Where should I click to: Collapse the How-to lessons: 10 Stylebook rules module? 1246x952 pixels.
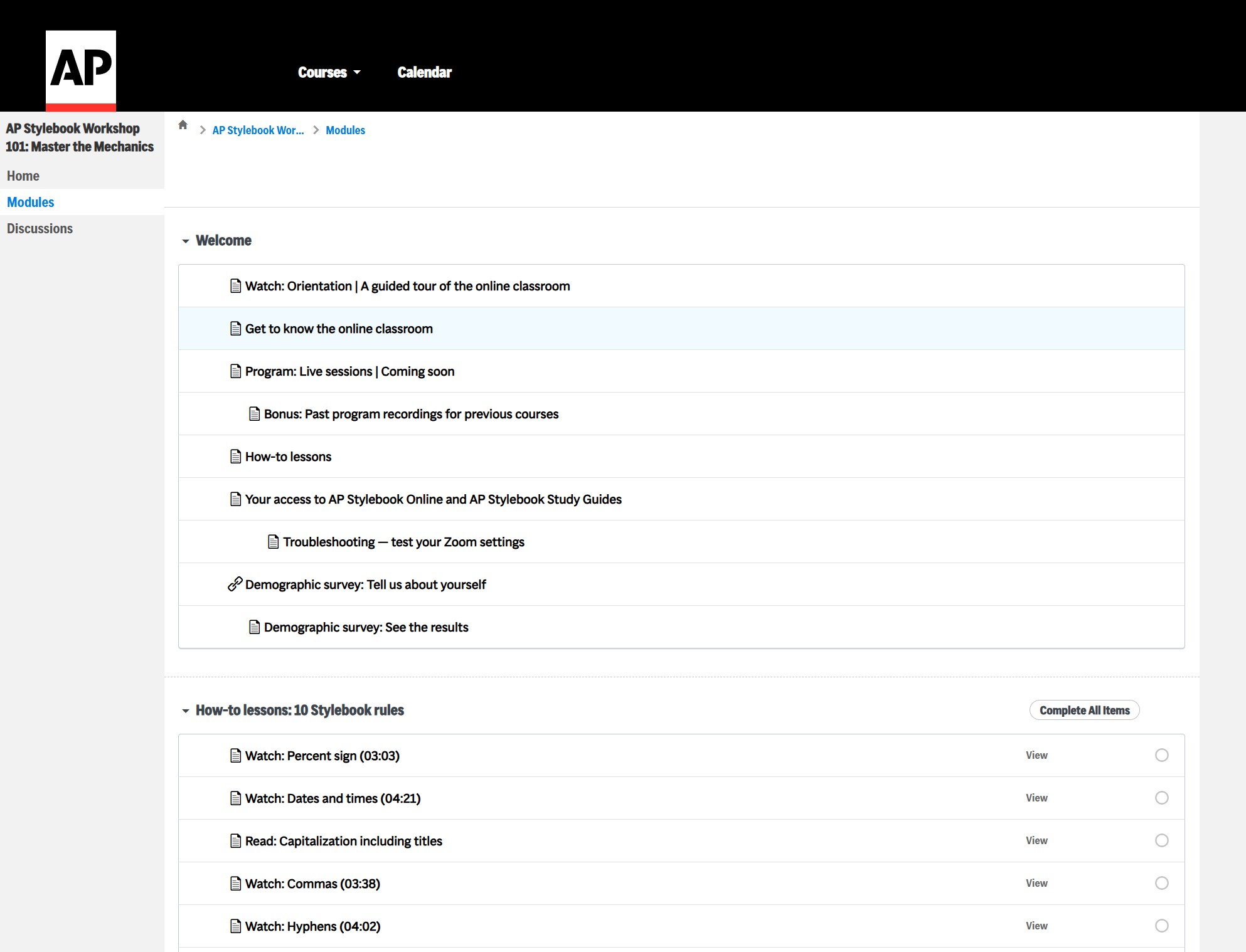tap(186, 711)
